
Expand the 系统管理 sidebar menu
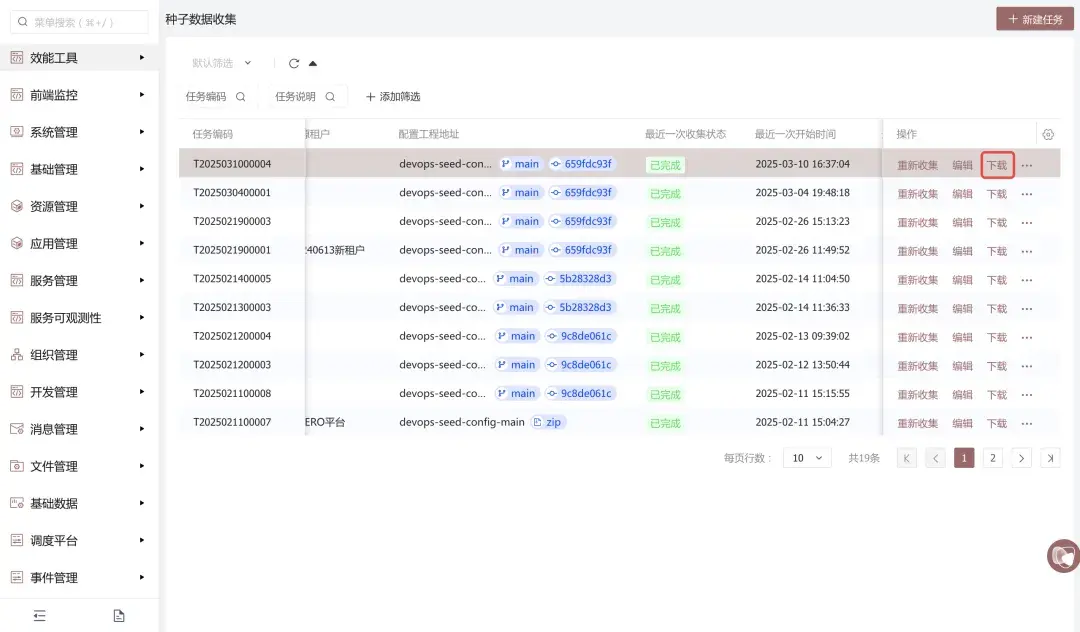pyautogui.click(x=79, y=132)
